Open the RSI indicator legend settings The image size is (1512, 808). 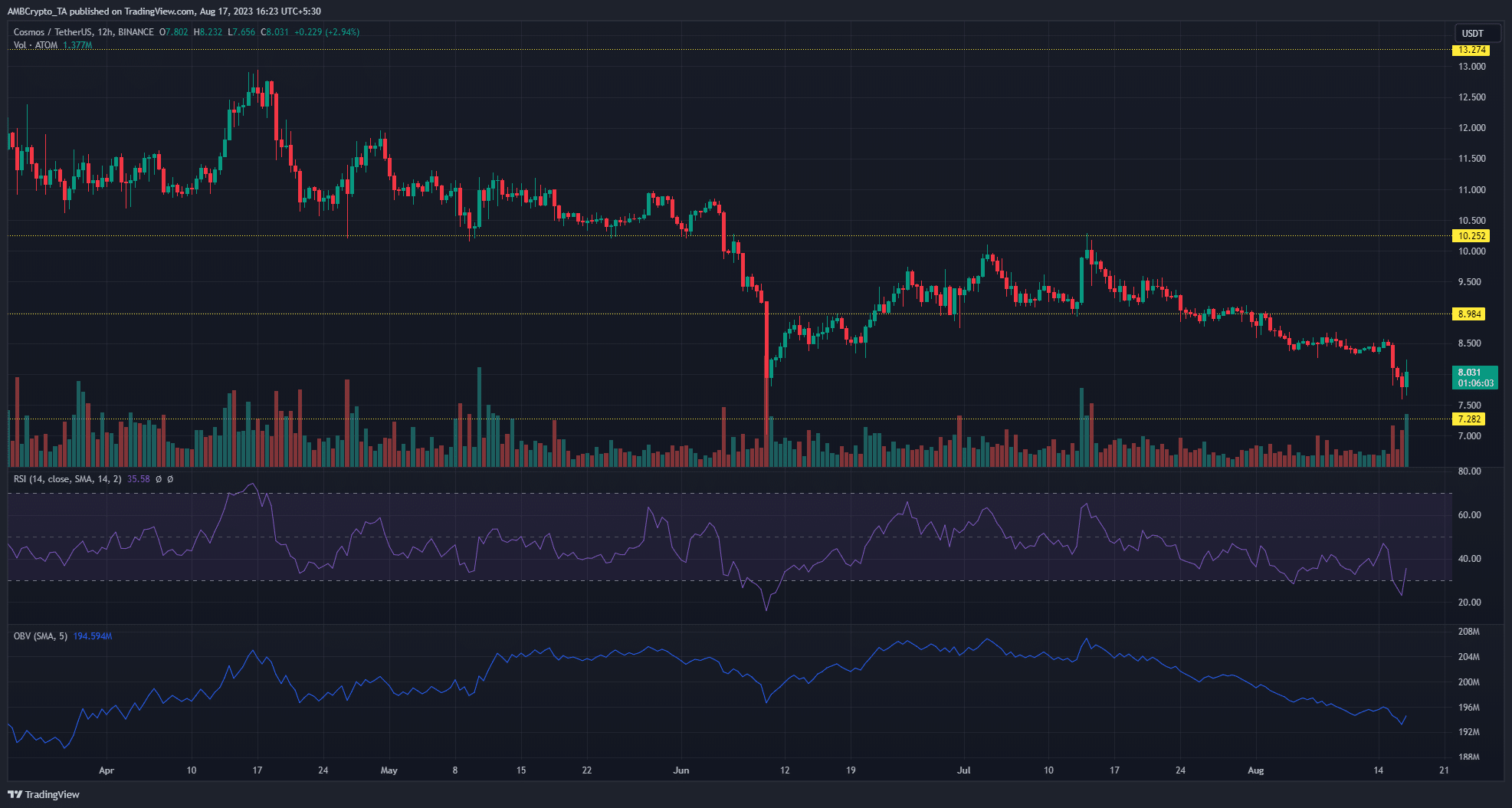(67, 479)
